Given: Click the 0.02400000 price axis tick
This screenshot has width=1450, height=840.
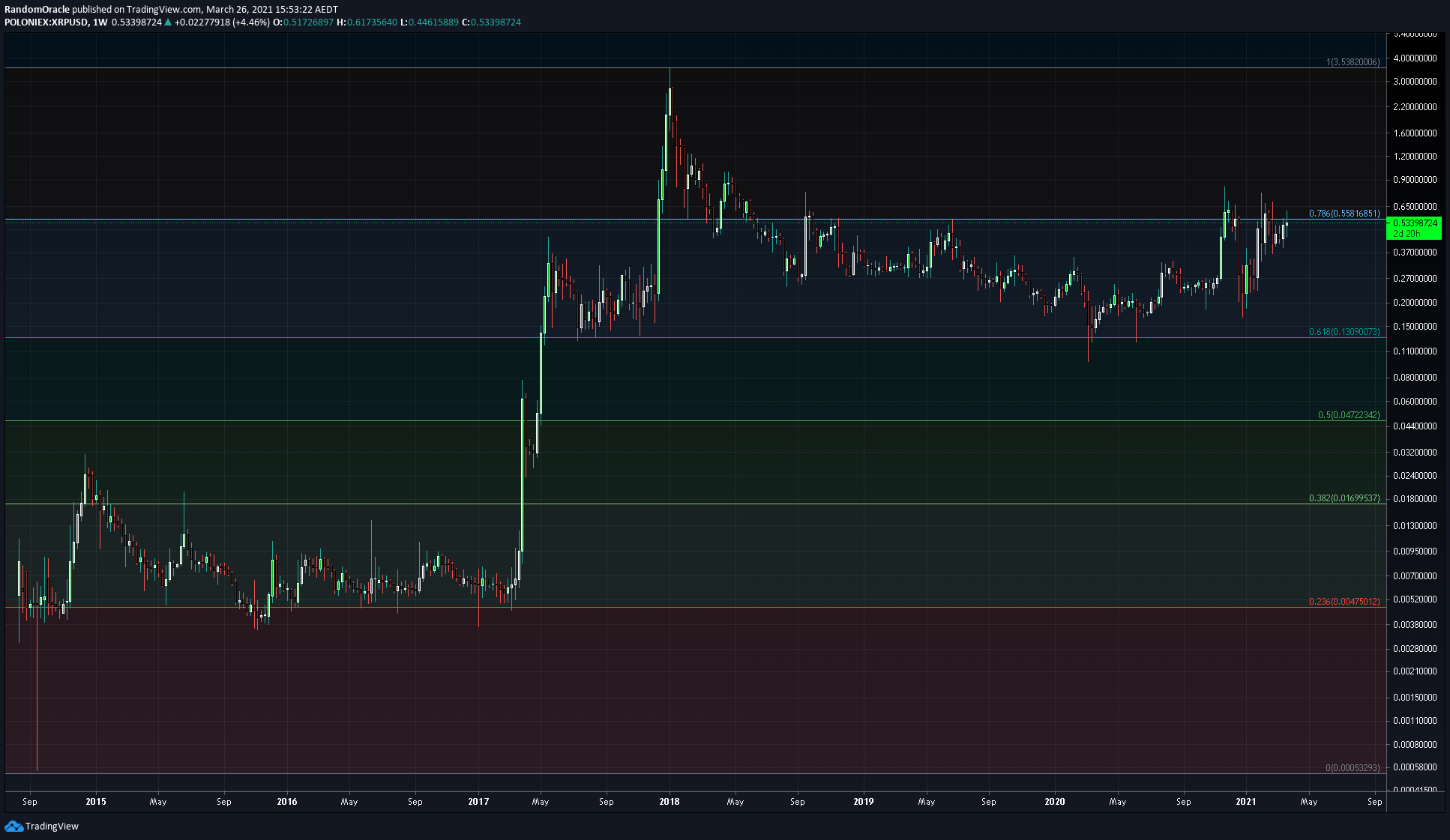Looking at the screenshot, I should pos(1415,476).
